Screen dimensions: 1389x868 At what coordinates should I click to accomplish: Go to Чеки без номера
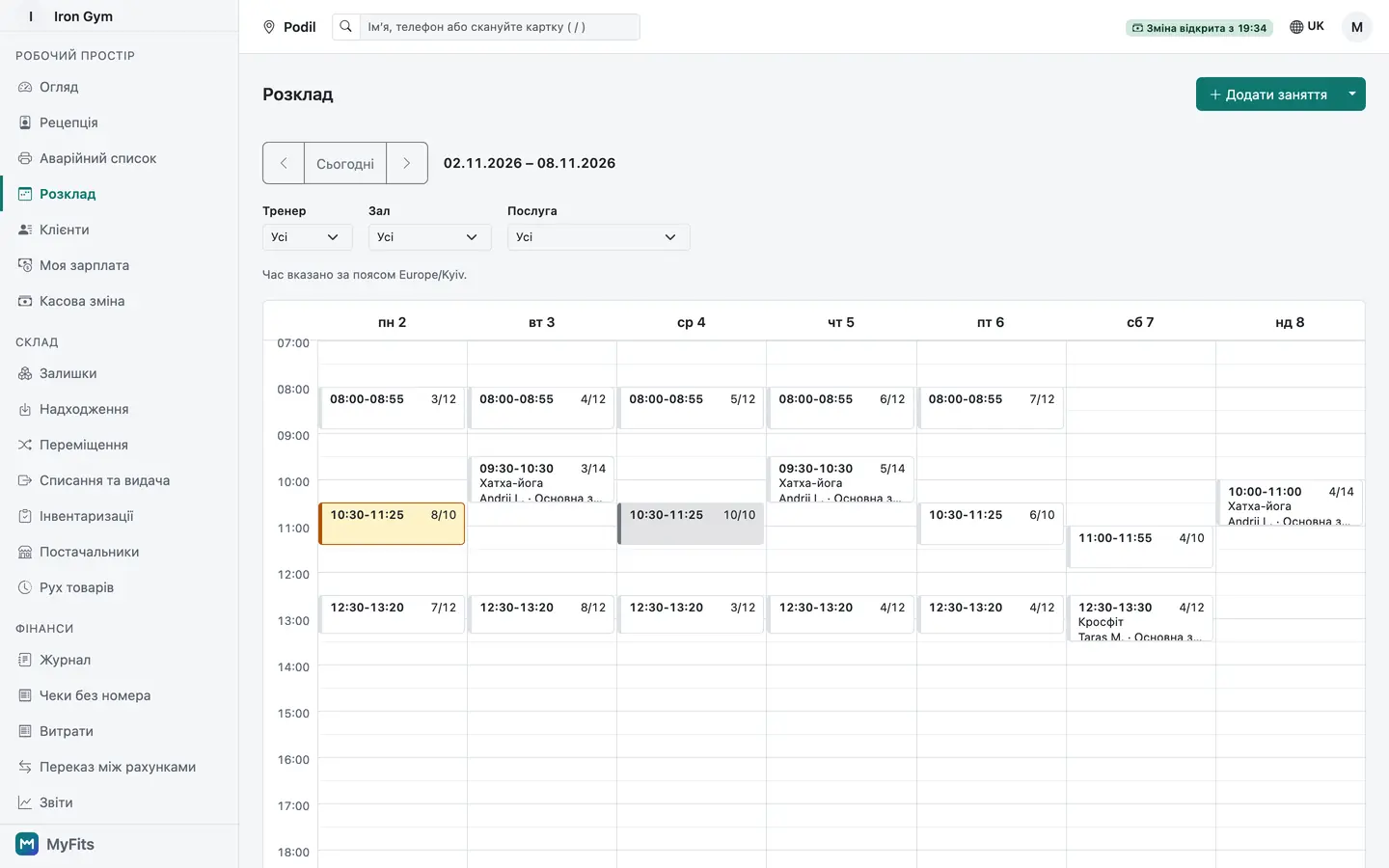click(x=119, y=695)
